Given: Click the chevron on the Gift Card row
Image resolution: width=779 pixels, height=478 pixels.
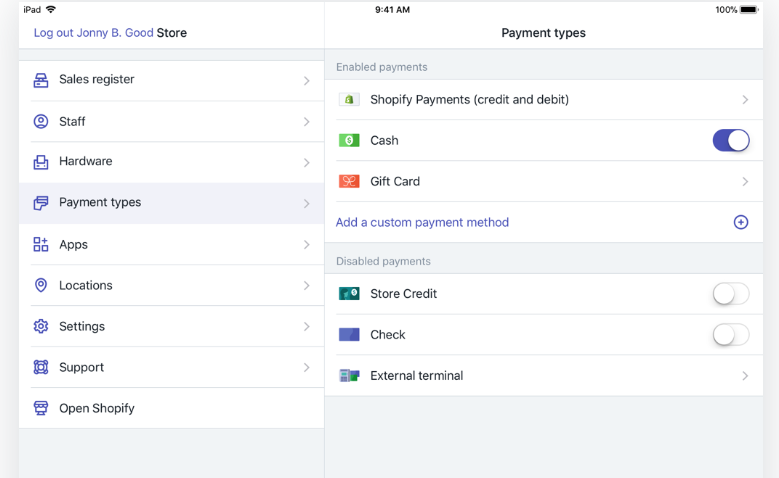Looking at the screenshot, I should pyautogui.click(x=745, y=182).
